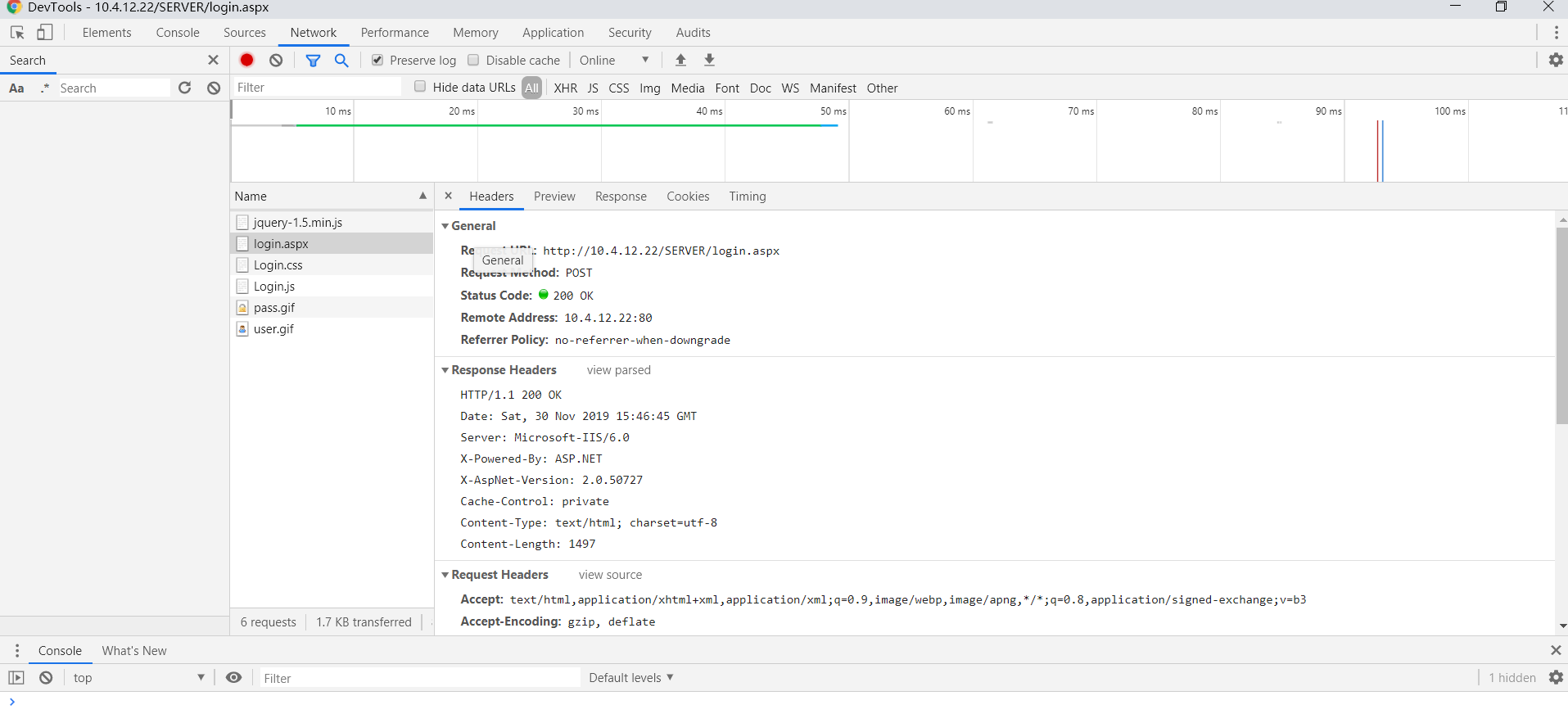Open the Cookies tab of request
The height and width of the screenshot is (723, 1568).
[x=688, y=197]
